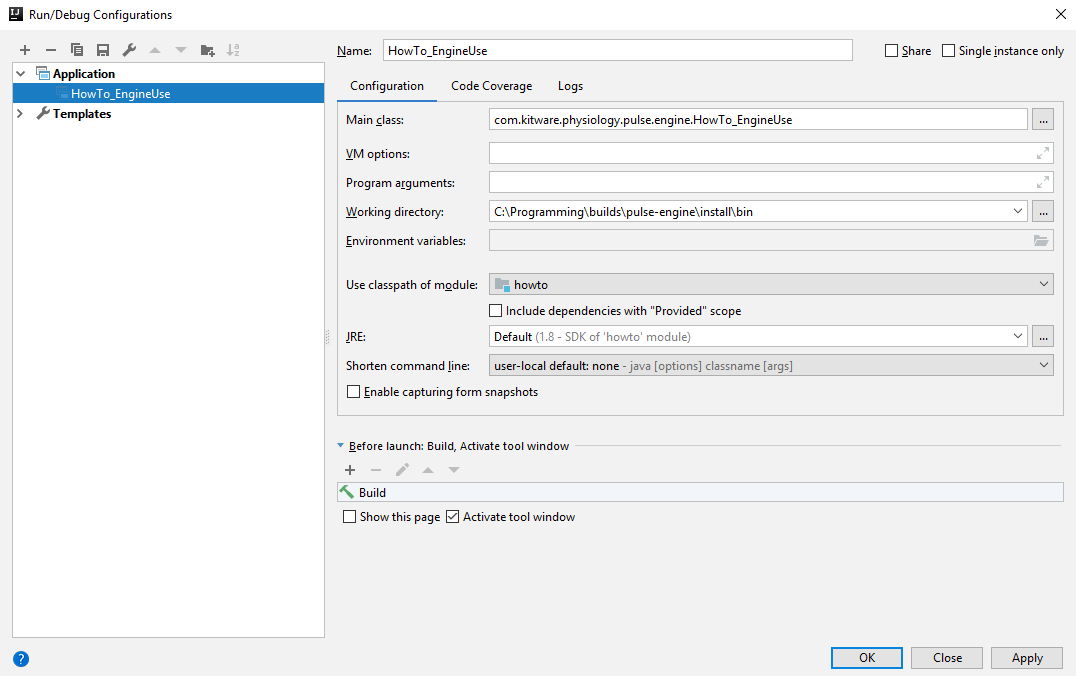1076x676 pixels.
Task: Open Use classpath of module dropdown
Action: coord(770,285)
